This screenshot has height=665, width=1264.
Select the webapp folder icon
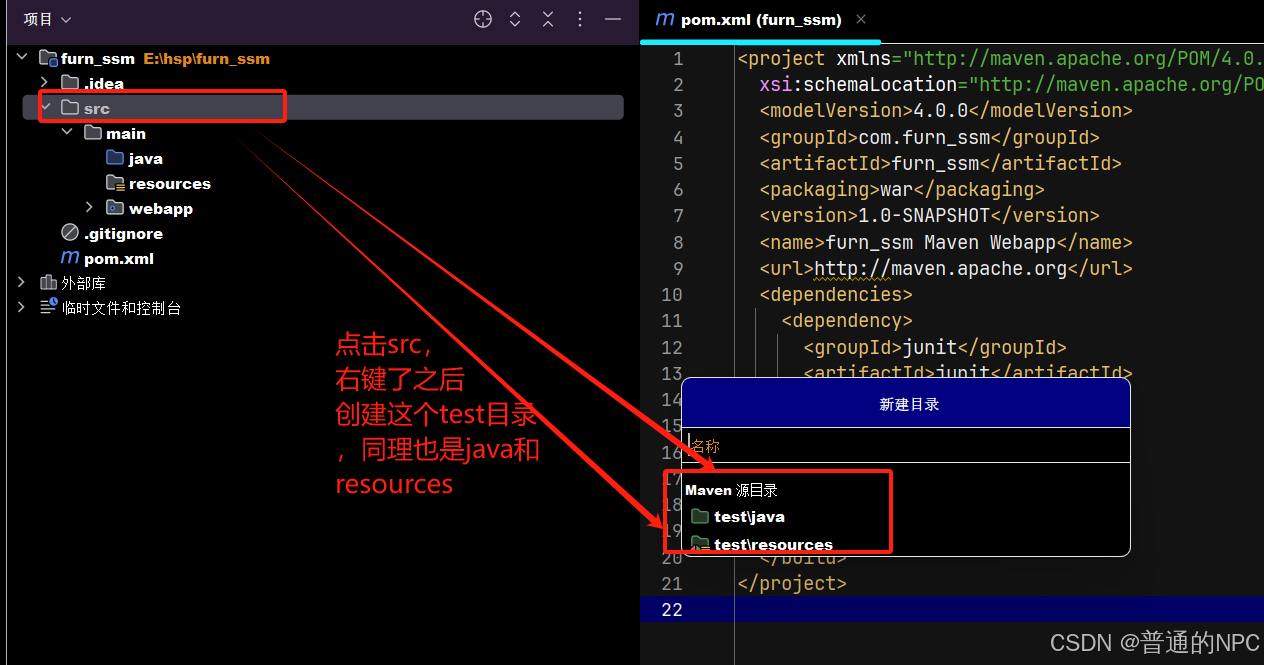pyautogui.click(x=115, y=208)
